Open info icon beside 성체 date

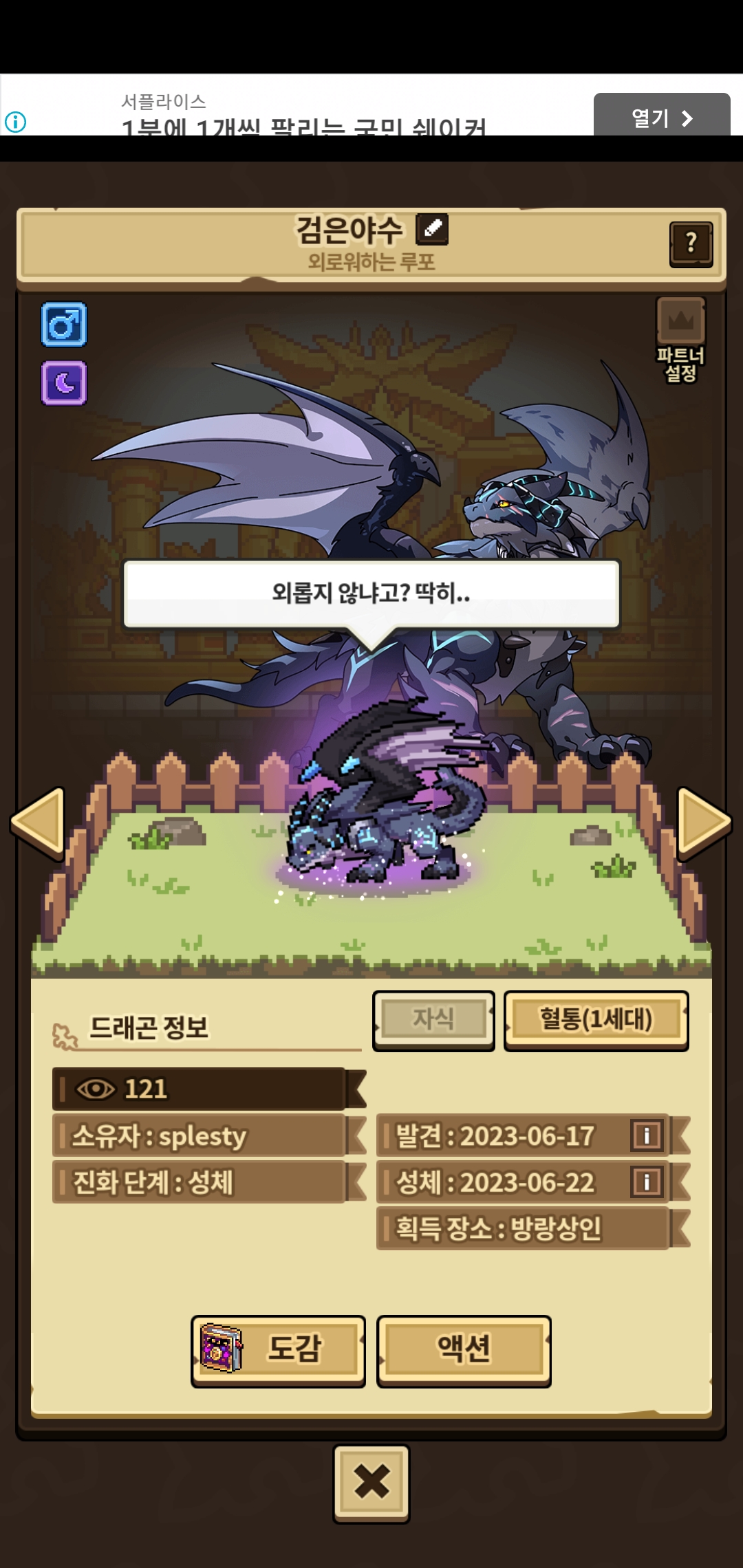[x=646, y=1182]
